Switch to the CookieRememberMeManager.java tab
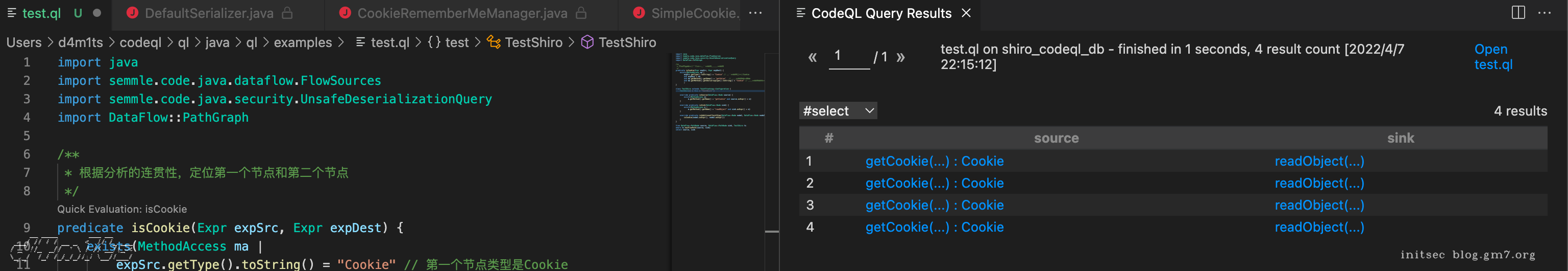The width and height of the screenshot is (1568, 271). pyautogui.click(x=461, y=13)
